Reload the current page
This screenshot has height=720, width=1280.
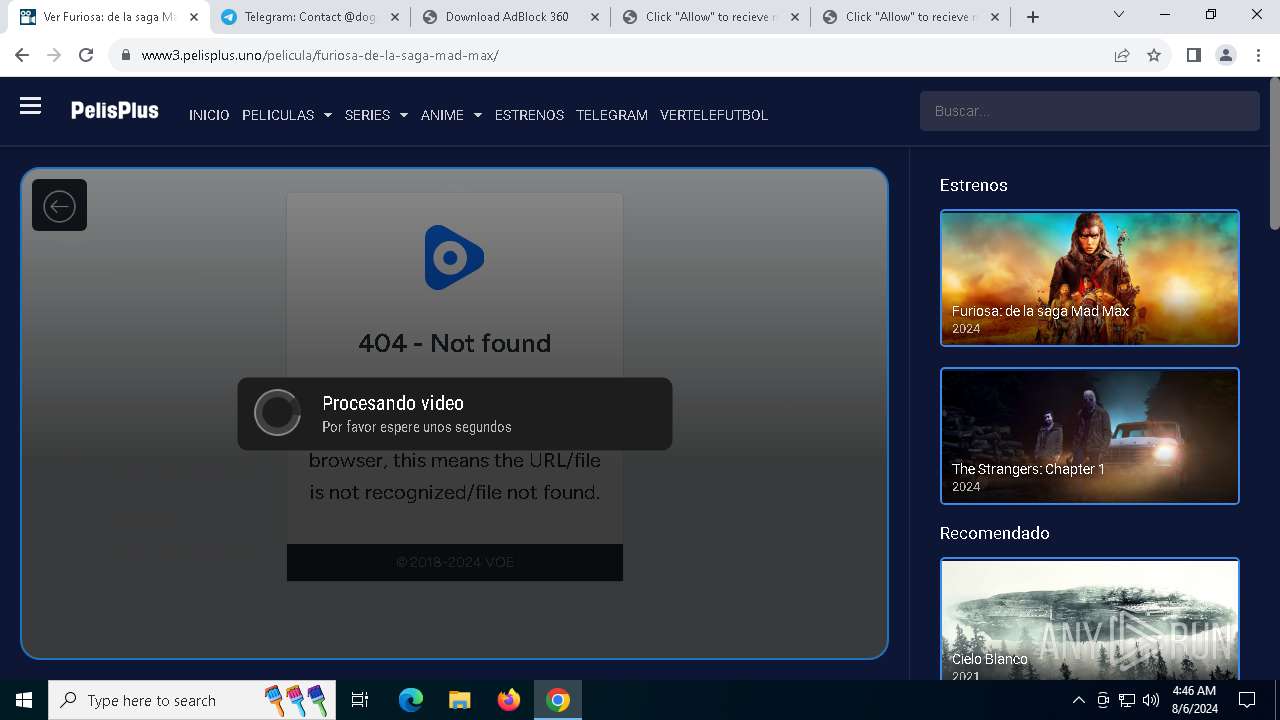(x=86, y=55)
